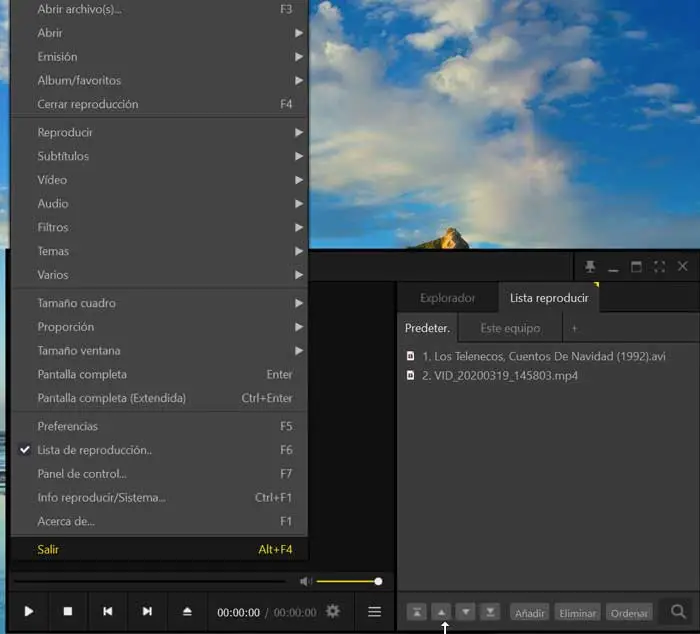Choose Abrir archivo(s)... from the menu
Image resolution: width=700 pixels, height=634 pixels.
click(159, 9)
